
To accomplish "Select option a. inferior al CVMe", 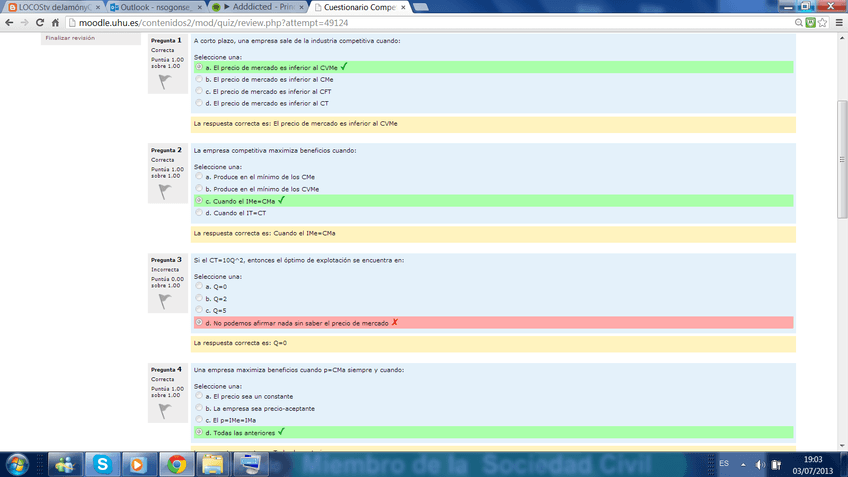I will point(199,67).
